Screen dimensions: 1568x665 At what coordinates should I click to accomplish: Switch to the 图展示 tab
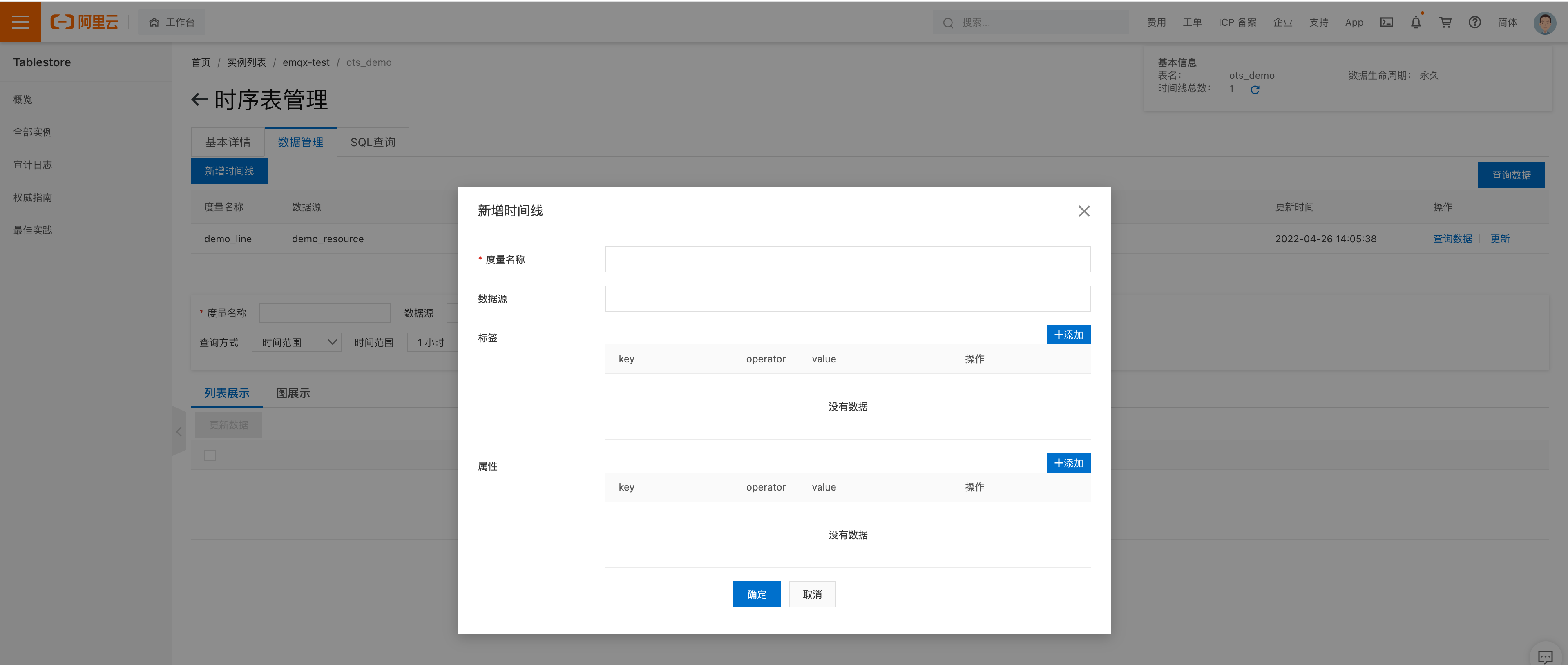pos(292,393)
